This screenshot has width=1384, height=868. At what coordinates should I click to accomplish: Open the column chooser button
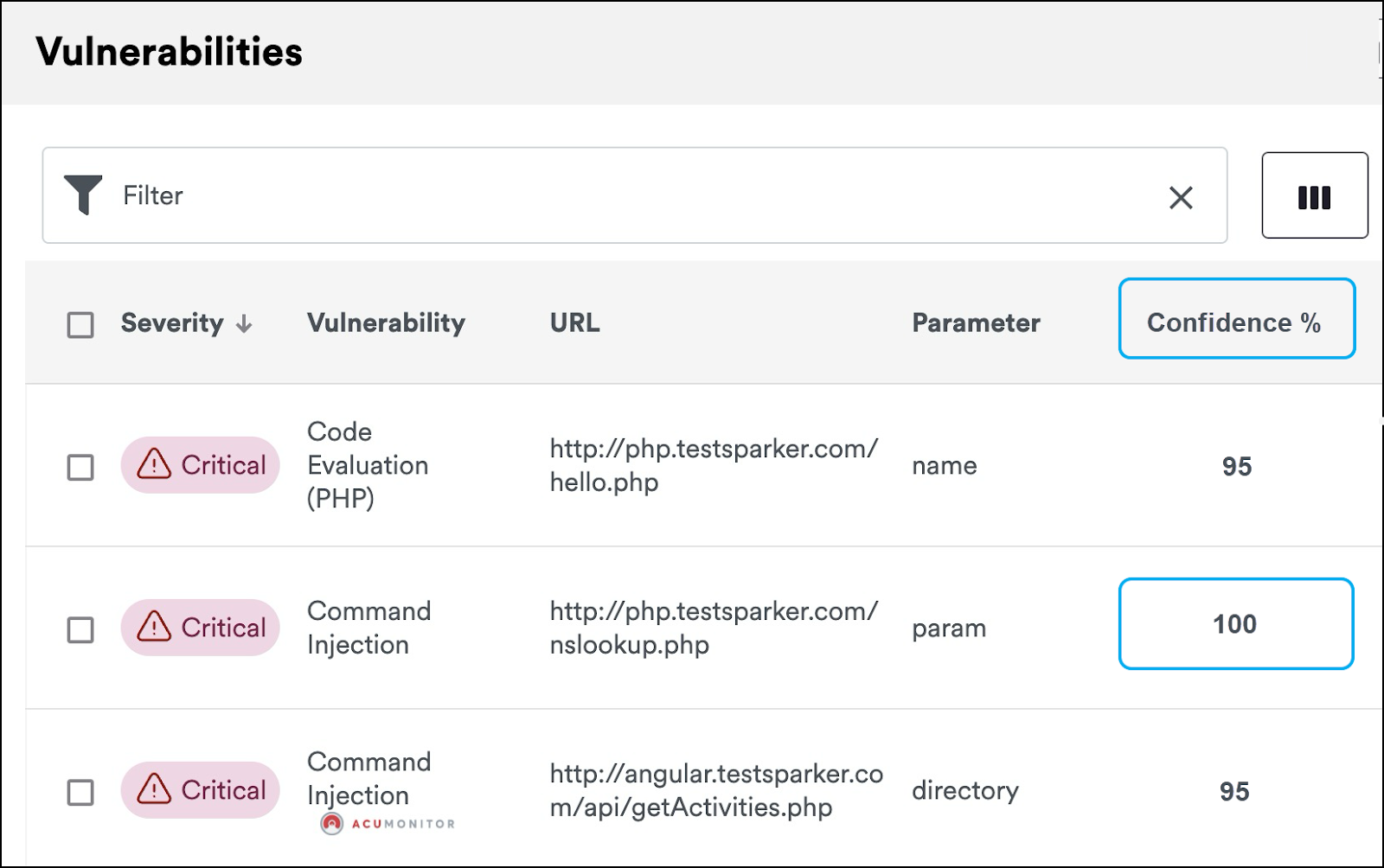(1315, 195)
